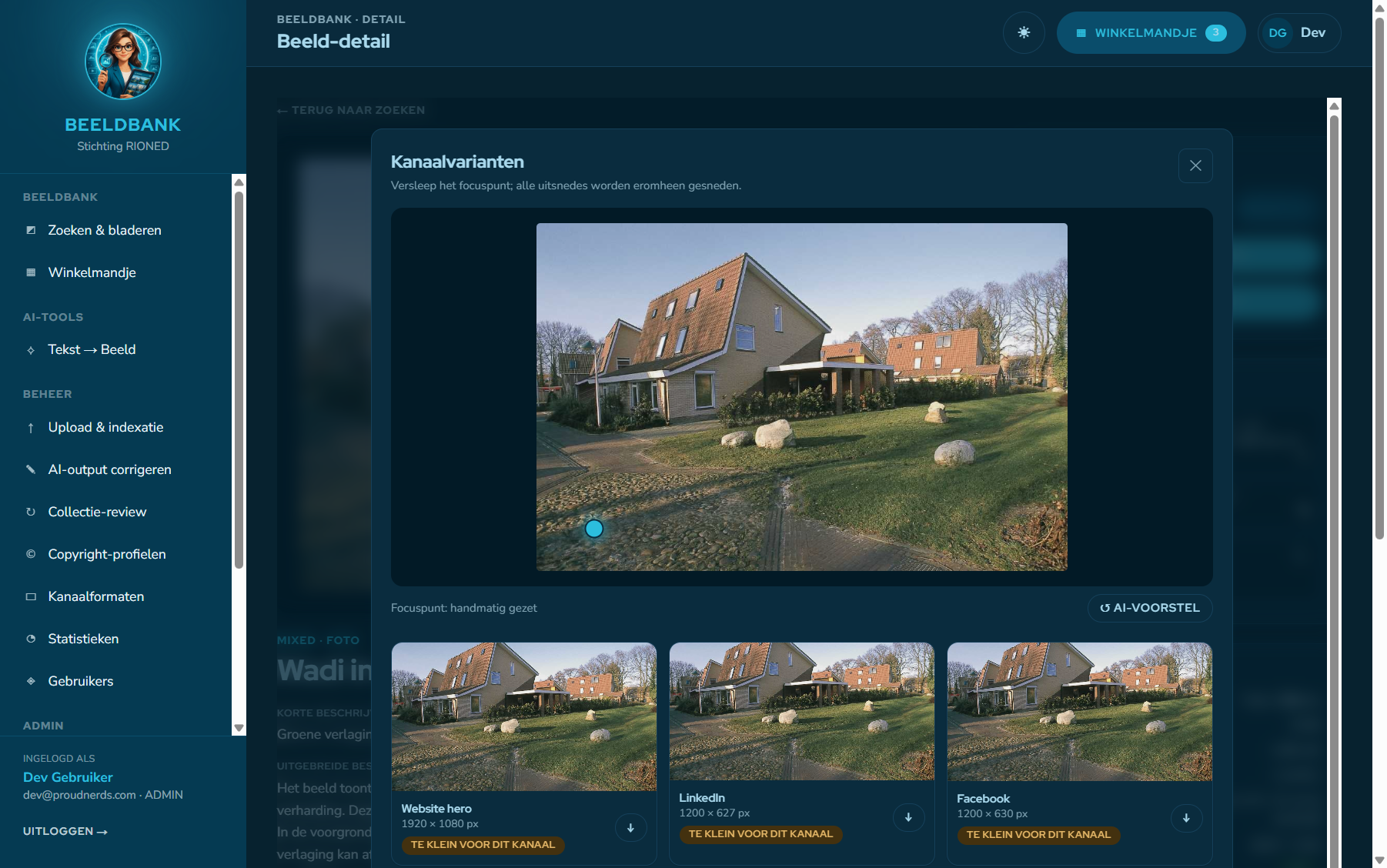Click the dialog's vertical scrollbar
1387x868 pixels.
1335,492
